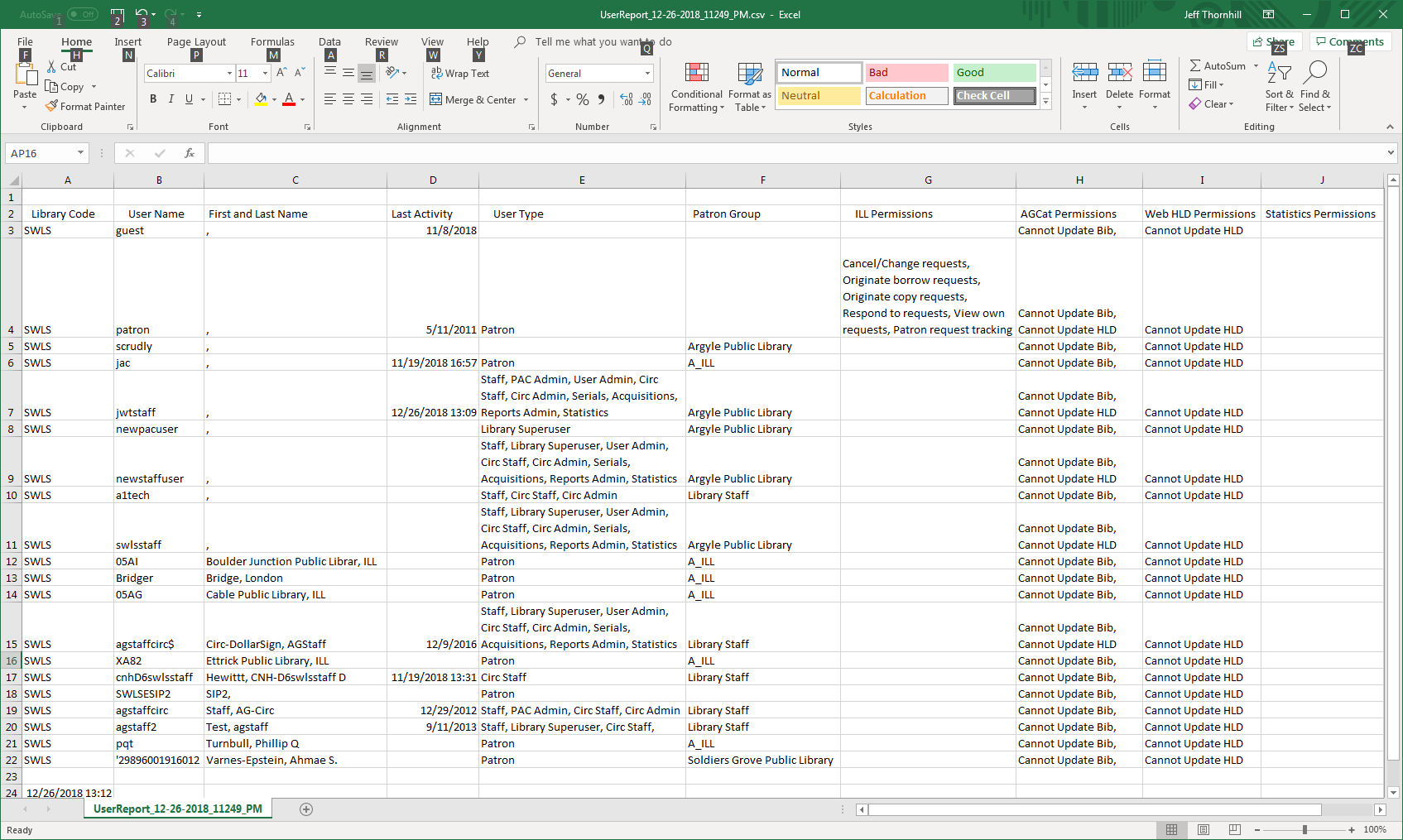Open number format General dropdown
This screenshot has height=840, width=1403.
coord(647,74)
